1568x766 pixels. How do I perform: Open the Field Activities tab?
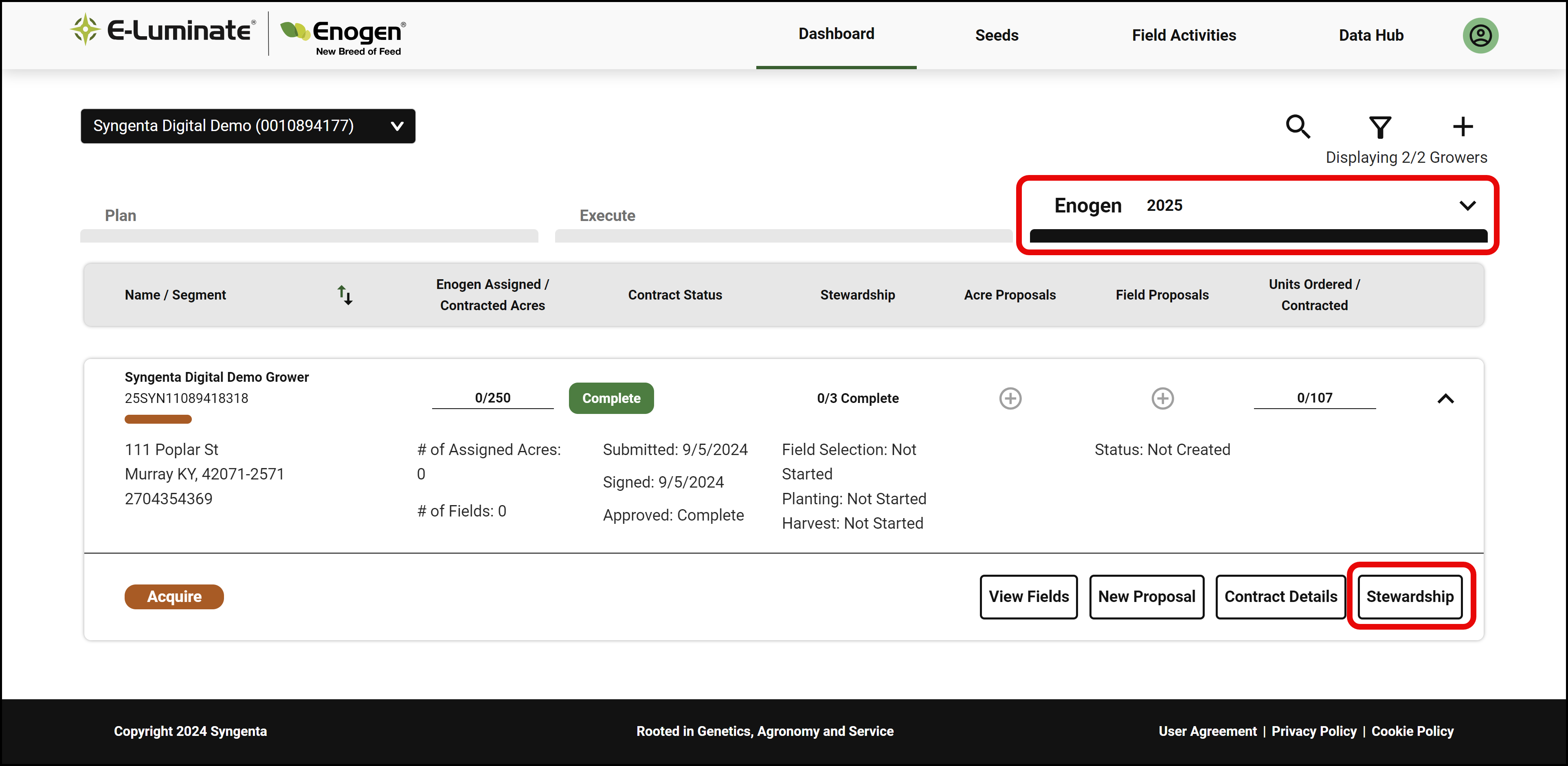pos(1184,35)
